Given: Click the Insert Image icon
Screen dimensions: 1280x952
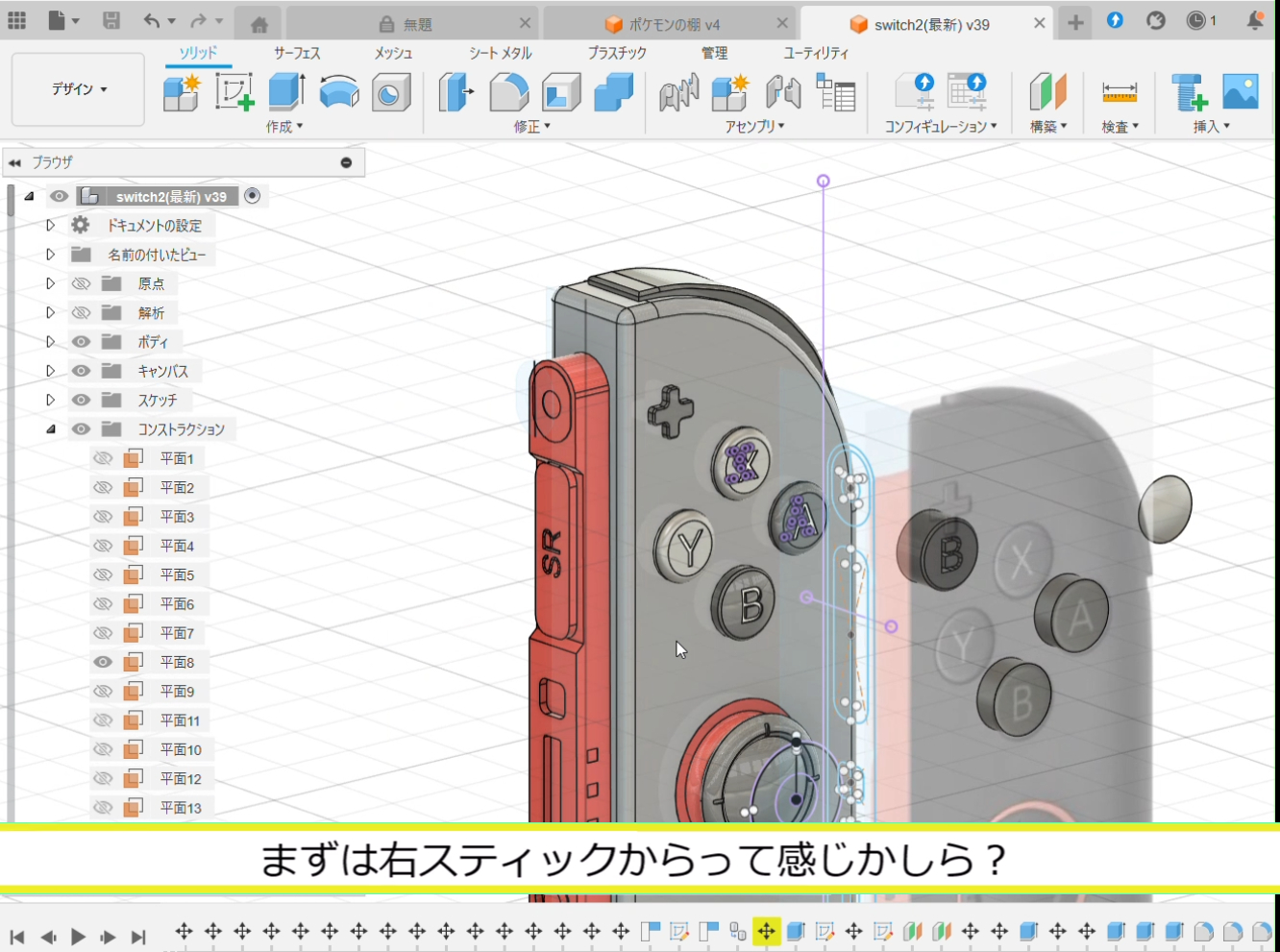Looking at the screenshot, I should (x=1241, y=93).
